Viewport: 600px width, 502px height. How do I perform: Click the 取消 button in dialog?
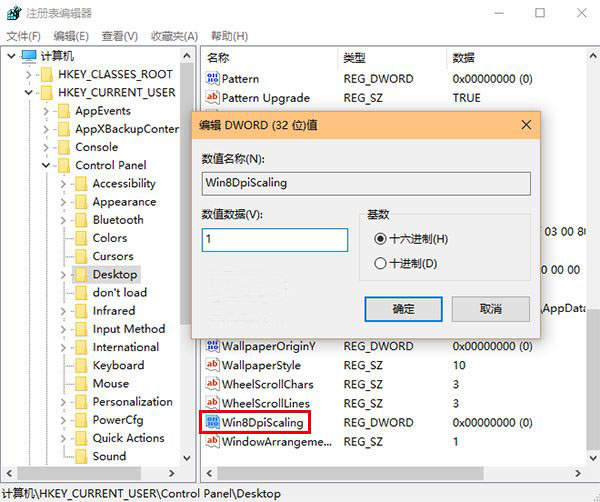[x=490, y=308]
